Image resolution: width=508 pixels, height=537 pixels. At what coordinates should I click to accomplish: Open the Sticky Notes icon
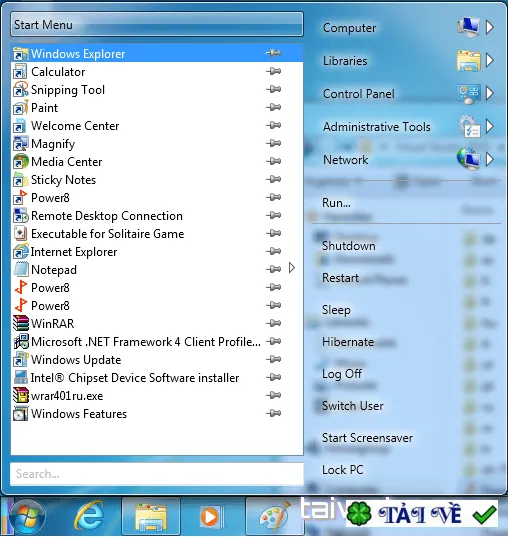pyautogui.click(x=20, y=180)
